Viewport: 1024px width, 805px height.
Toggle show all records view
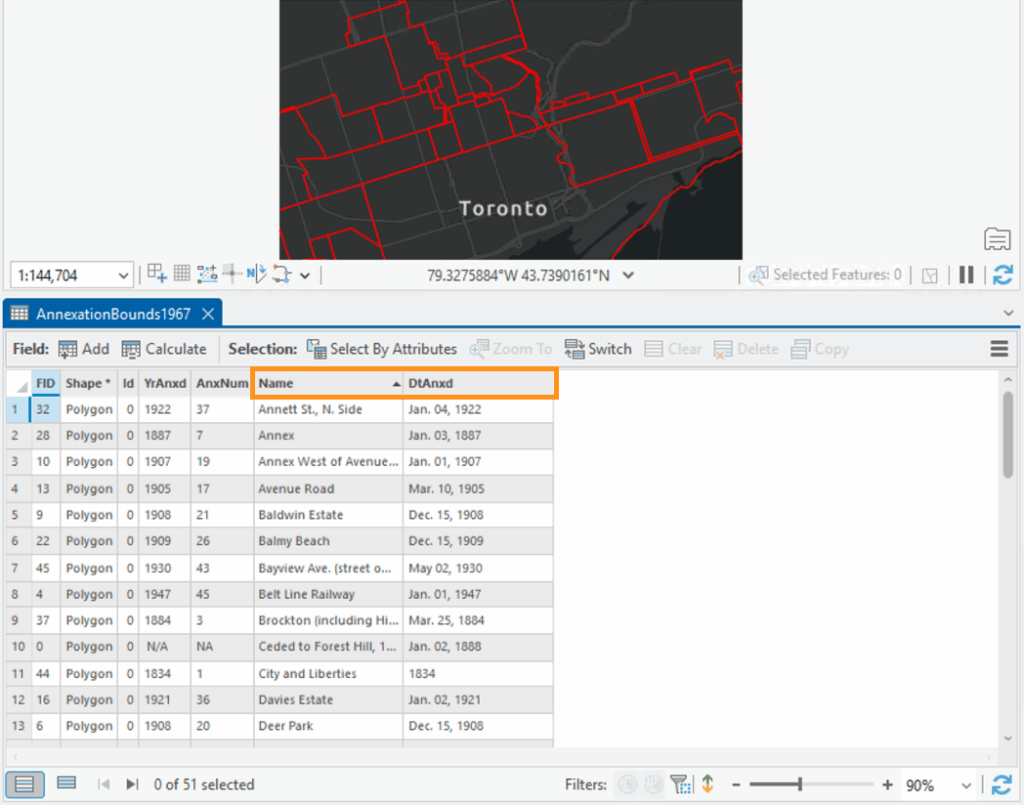pyautogui.click(x=24, y=784)
